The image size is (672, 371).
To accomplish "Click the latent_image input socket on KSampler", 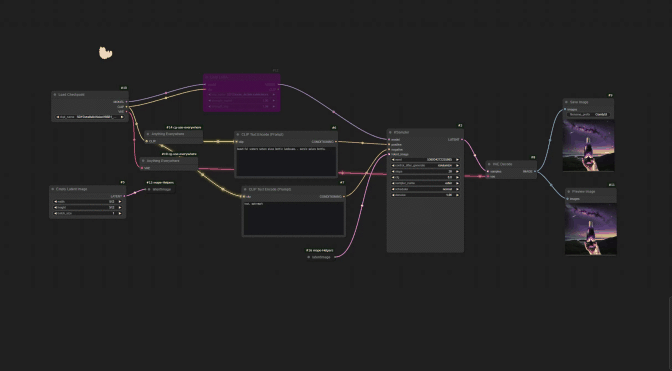I will coord(389,154).
